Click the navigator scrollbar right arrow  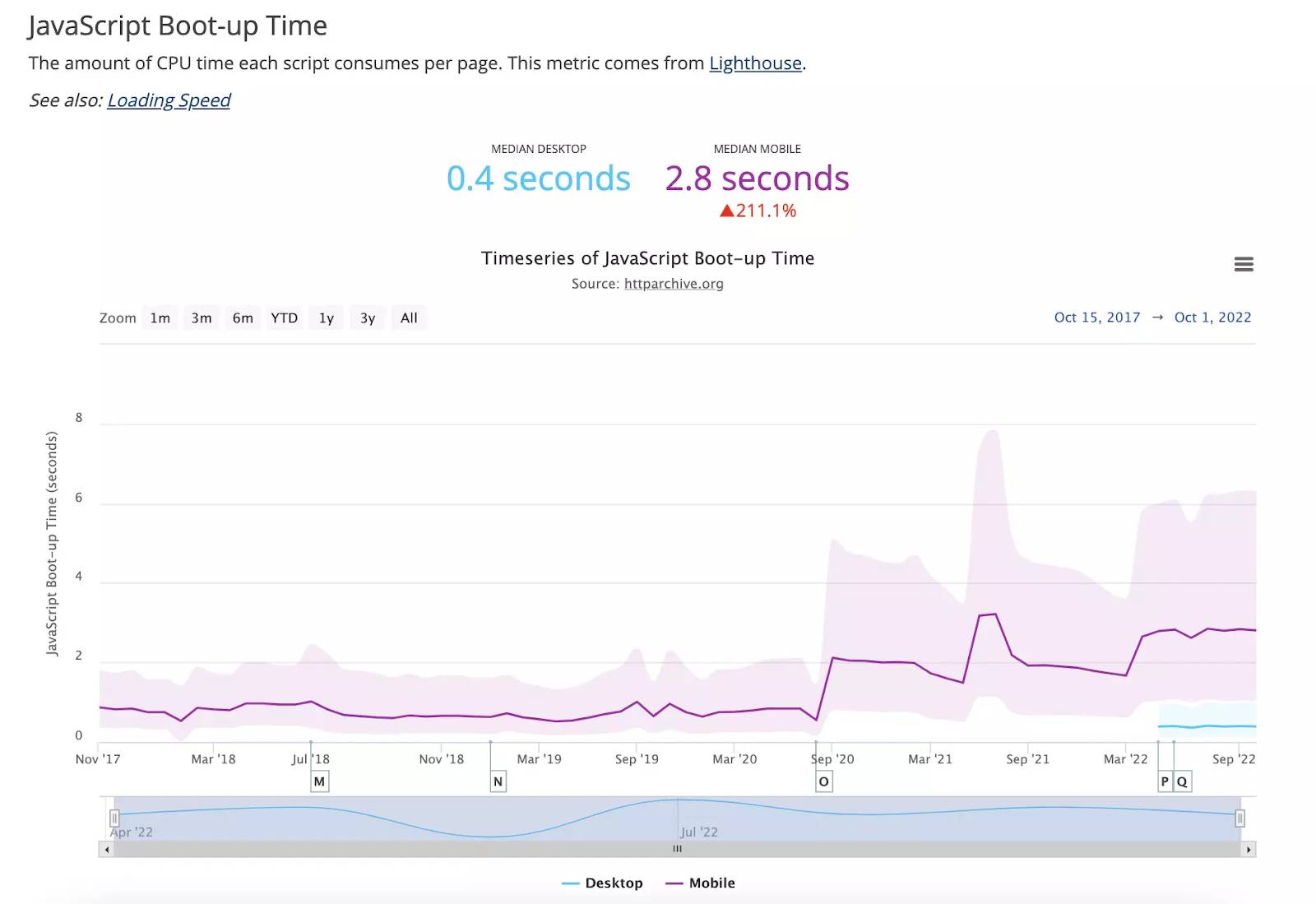[1248, 849]
